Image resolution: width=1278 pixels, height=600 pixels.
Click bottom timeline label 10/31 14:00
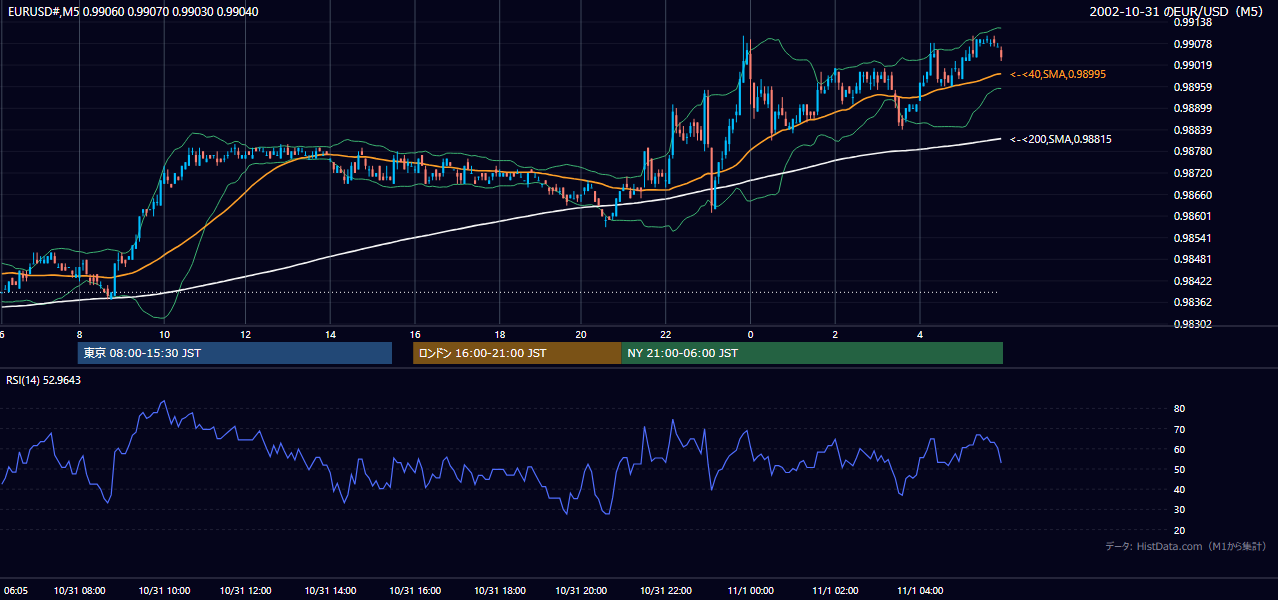click(x=330, y=591)
